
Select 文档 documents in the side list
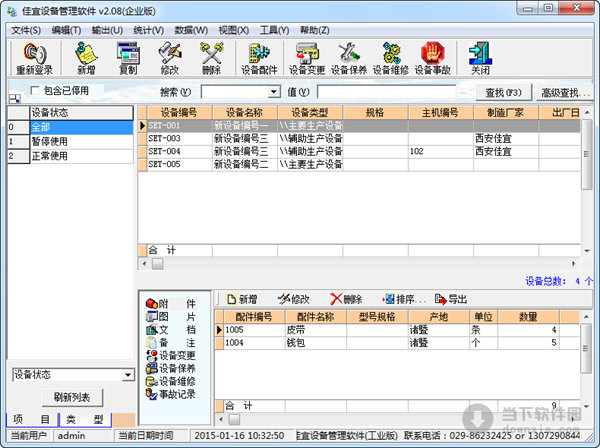tap(171, 330)
